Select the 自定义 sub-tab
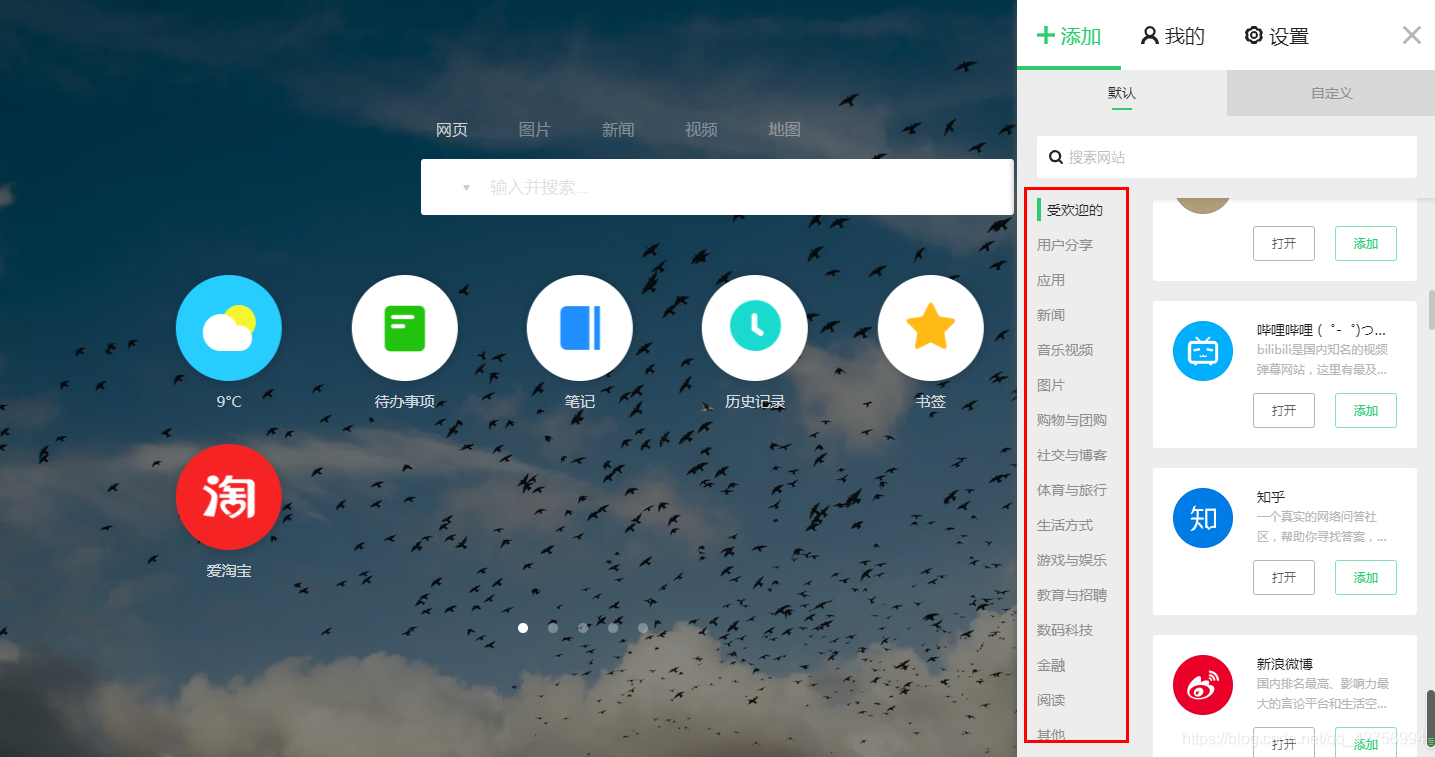Image resolution: width=1435 pixels, height=757 pixels. (x=1331, y=93)
